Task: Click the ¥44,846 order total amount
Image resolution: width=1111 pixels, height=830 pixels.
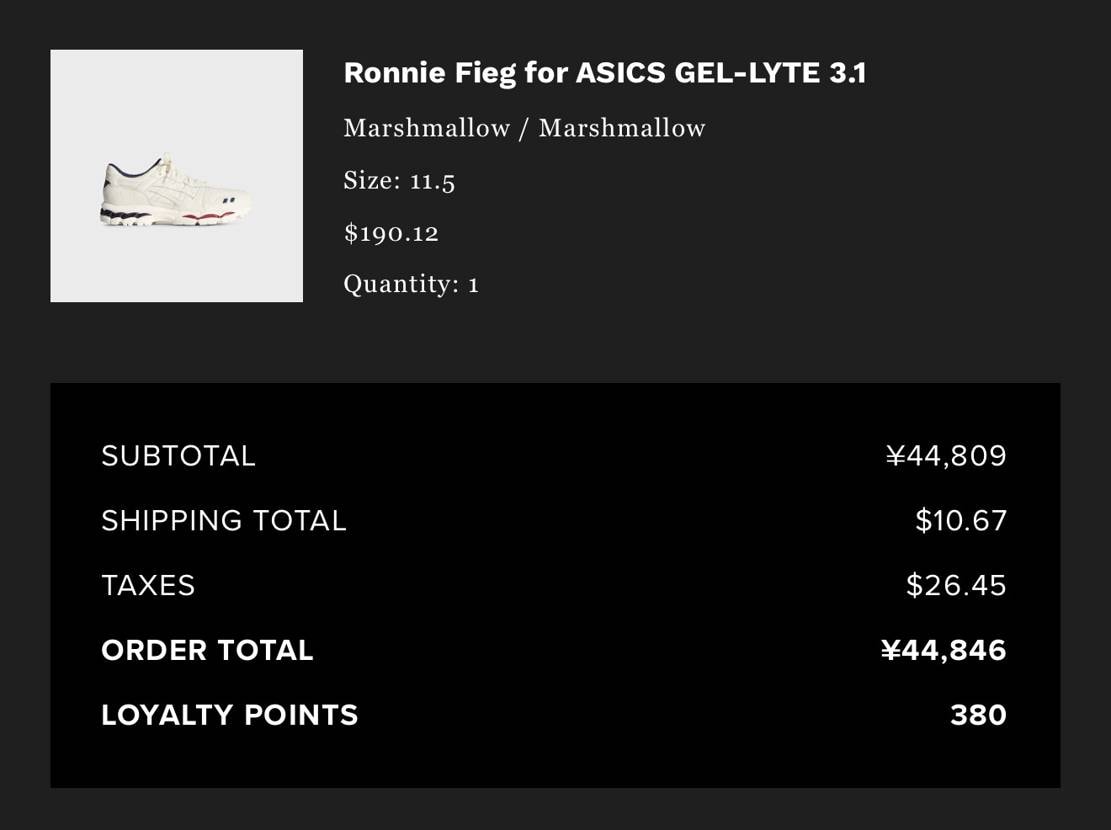Action: (x=943, y=651)
